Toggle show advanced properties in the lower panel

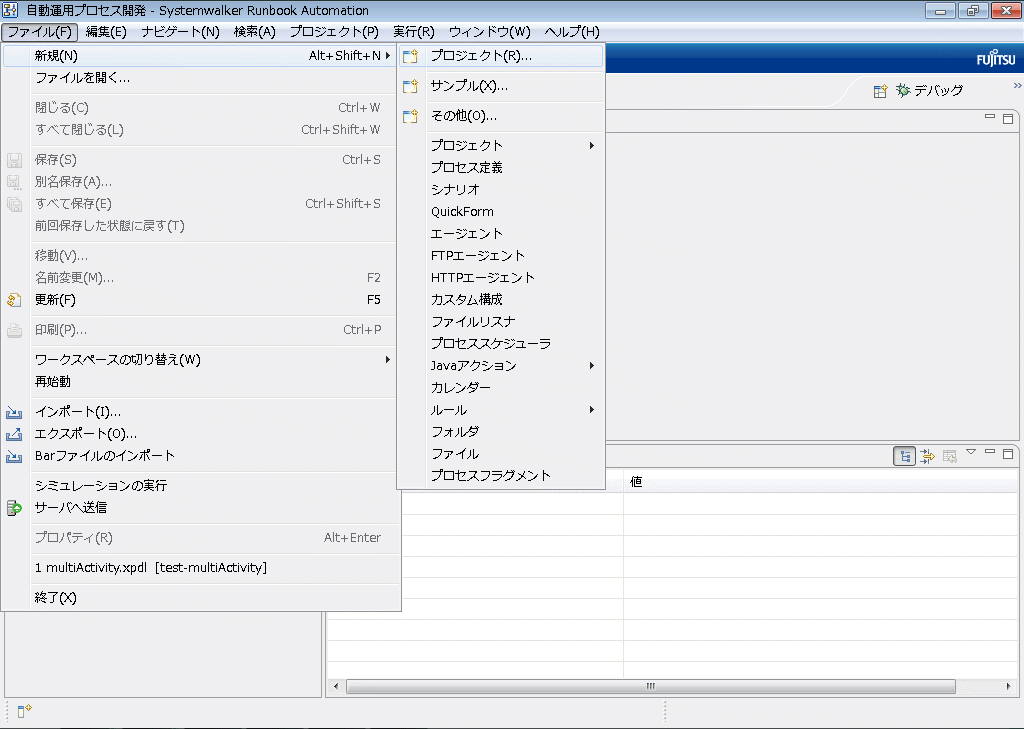tap(927, 456)
